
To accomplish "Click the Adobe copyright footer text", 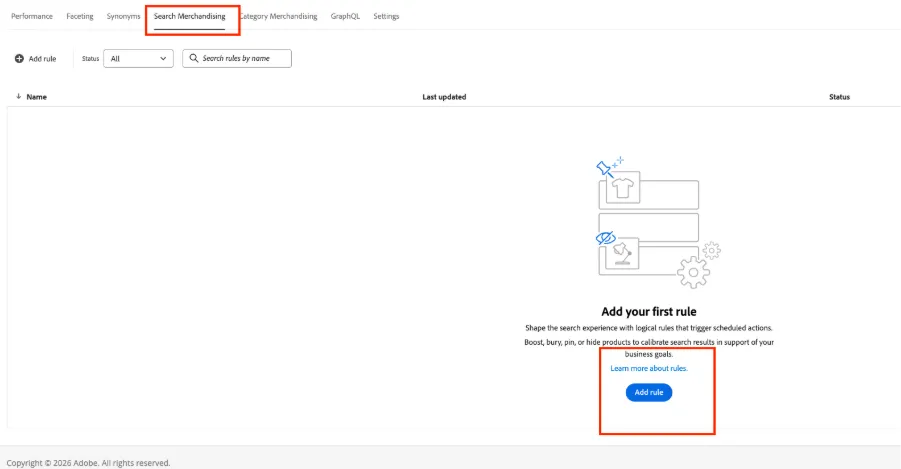I will point(88,463).
